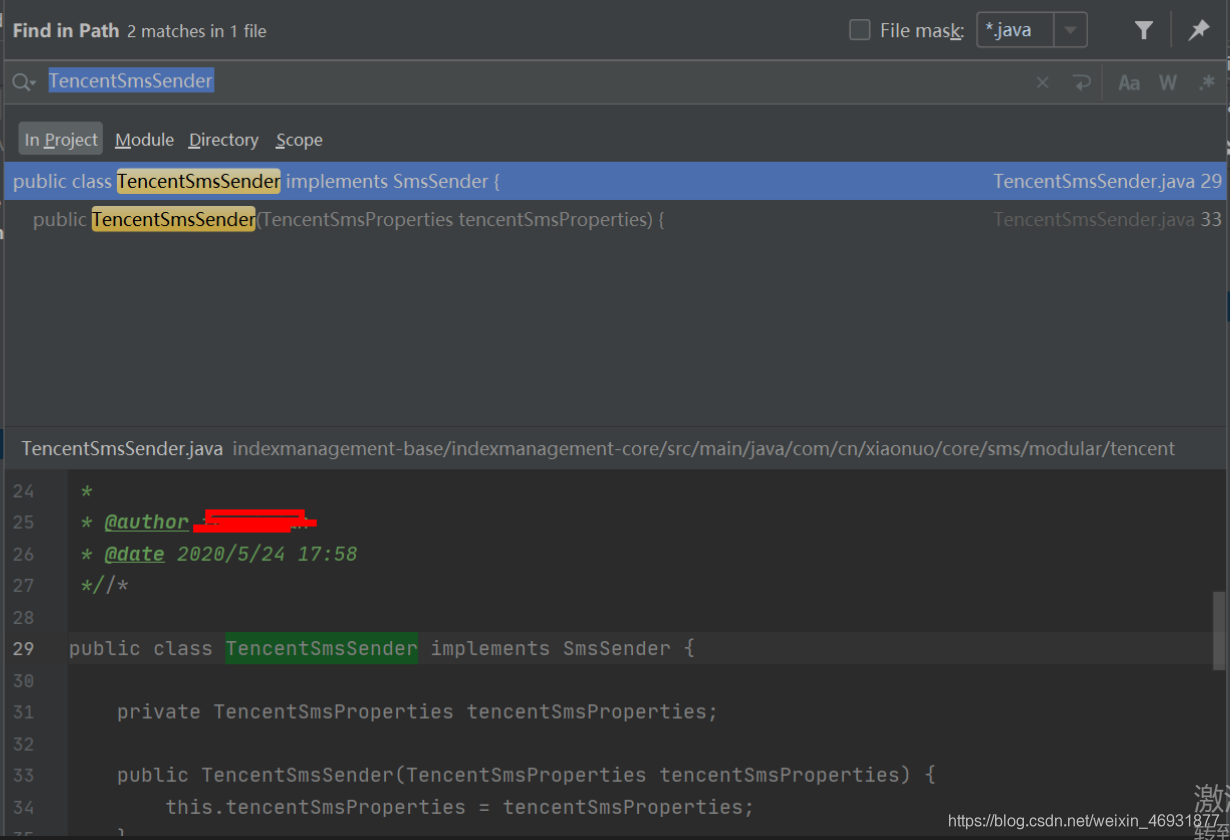
Task: Open the filter search results icon
Action: click(x=1144, y=30)
